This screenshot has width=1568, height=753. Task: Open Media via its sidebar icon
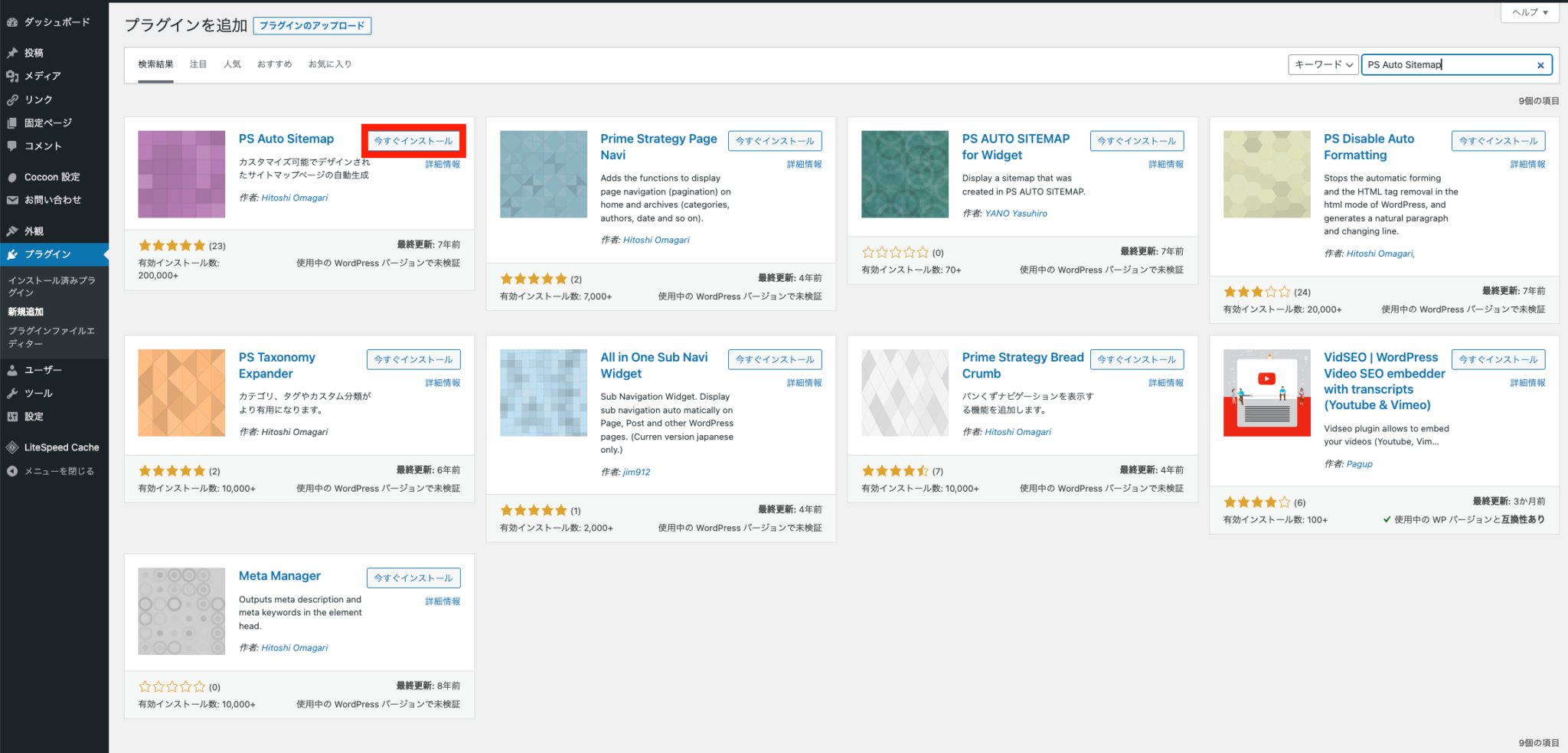coord(12,76)
